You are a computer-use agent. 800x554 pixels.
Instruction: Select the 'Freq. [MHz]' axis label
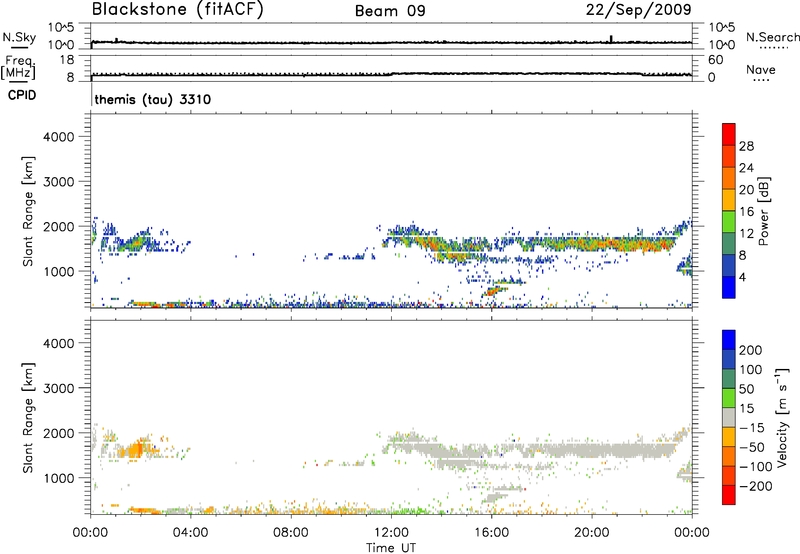coord(18,67)
